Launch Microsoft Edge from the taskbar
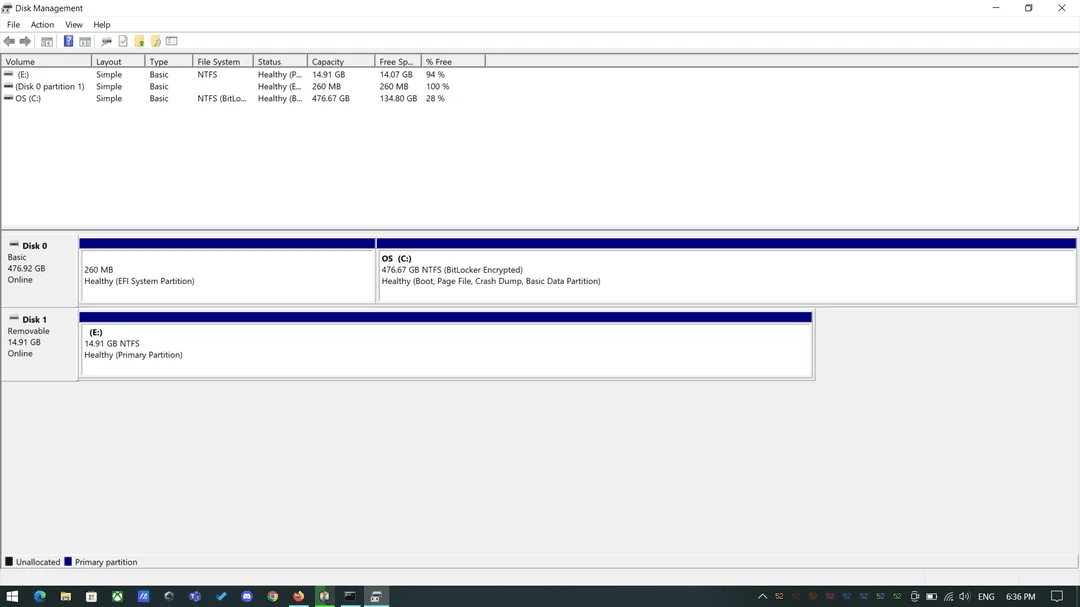 tap(39, 596)
